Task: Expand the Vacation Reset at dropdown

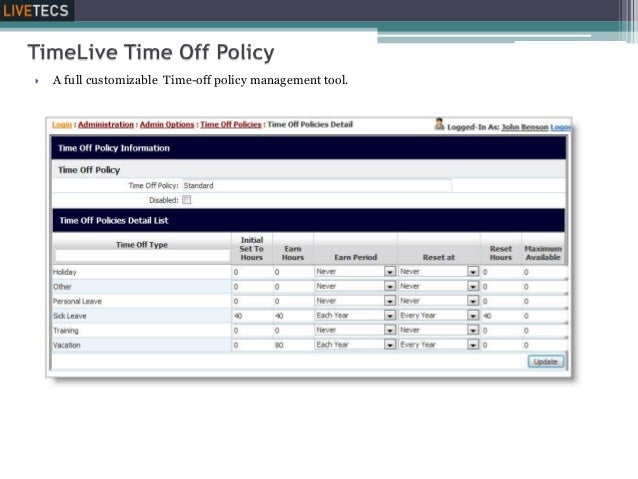Action: [473, 345]
